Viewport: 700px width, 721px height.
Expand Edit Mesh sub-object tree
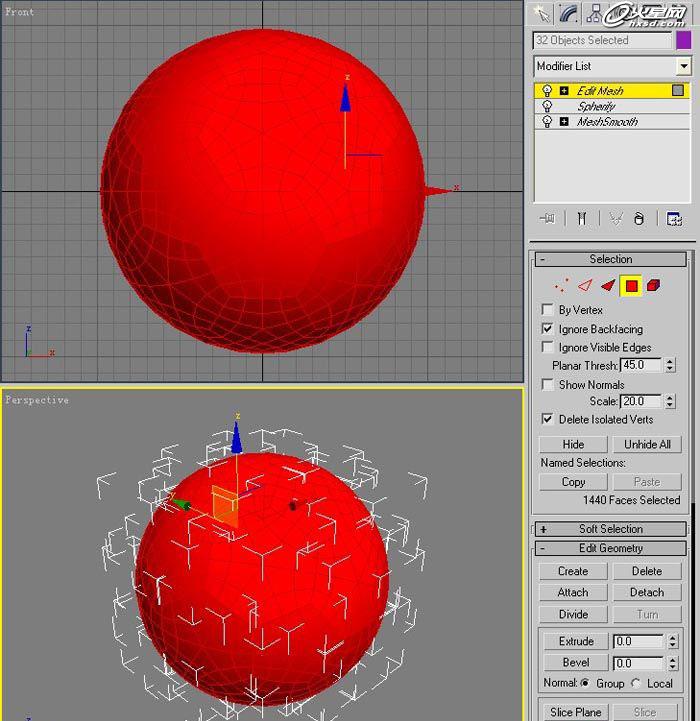point(564,91)
